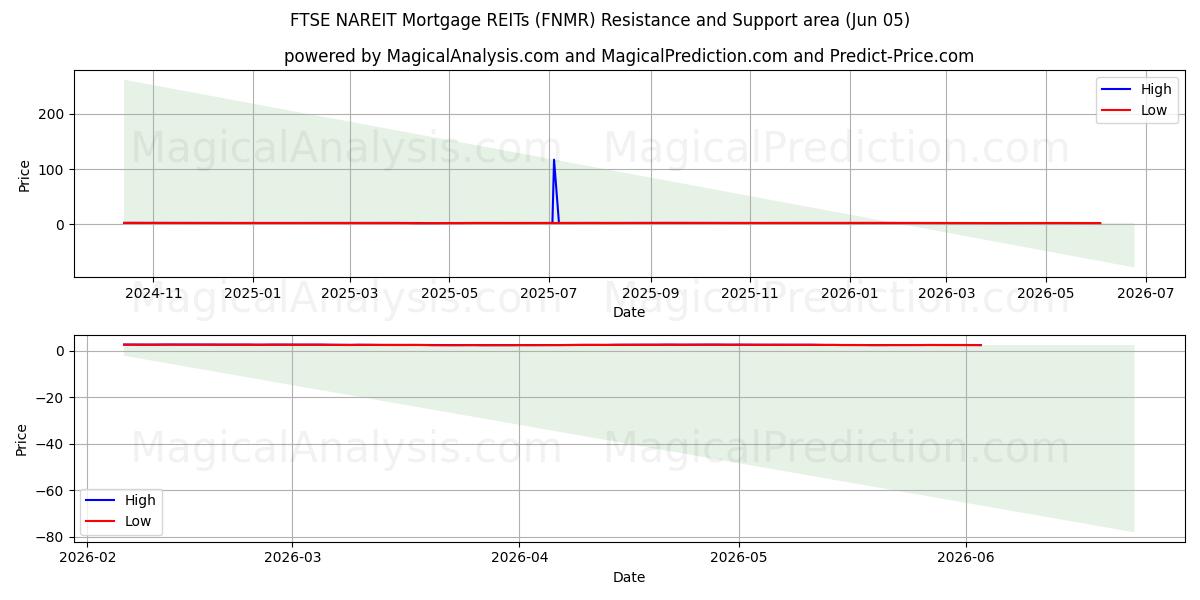Click the 2026-03 tick label on top chart
This screenshot has width=1200, height=600.
coord(946,294)
